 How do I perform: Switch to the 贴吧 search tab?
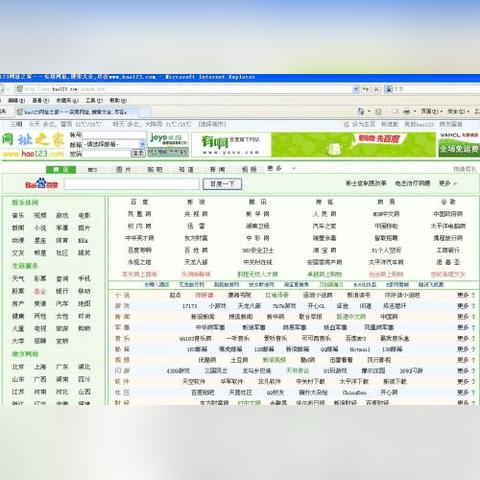[x=155, y=170]
